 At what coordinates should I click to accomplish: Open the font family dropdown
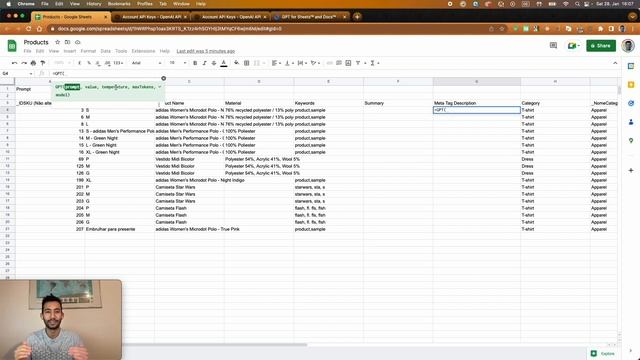point(147,63)
